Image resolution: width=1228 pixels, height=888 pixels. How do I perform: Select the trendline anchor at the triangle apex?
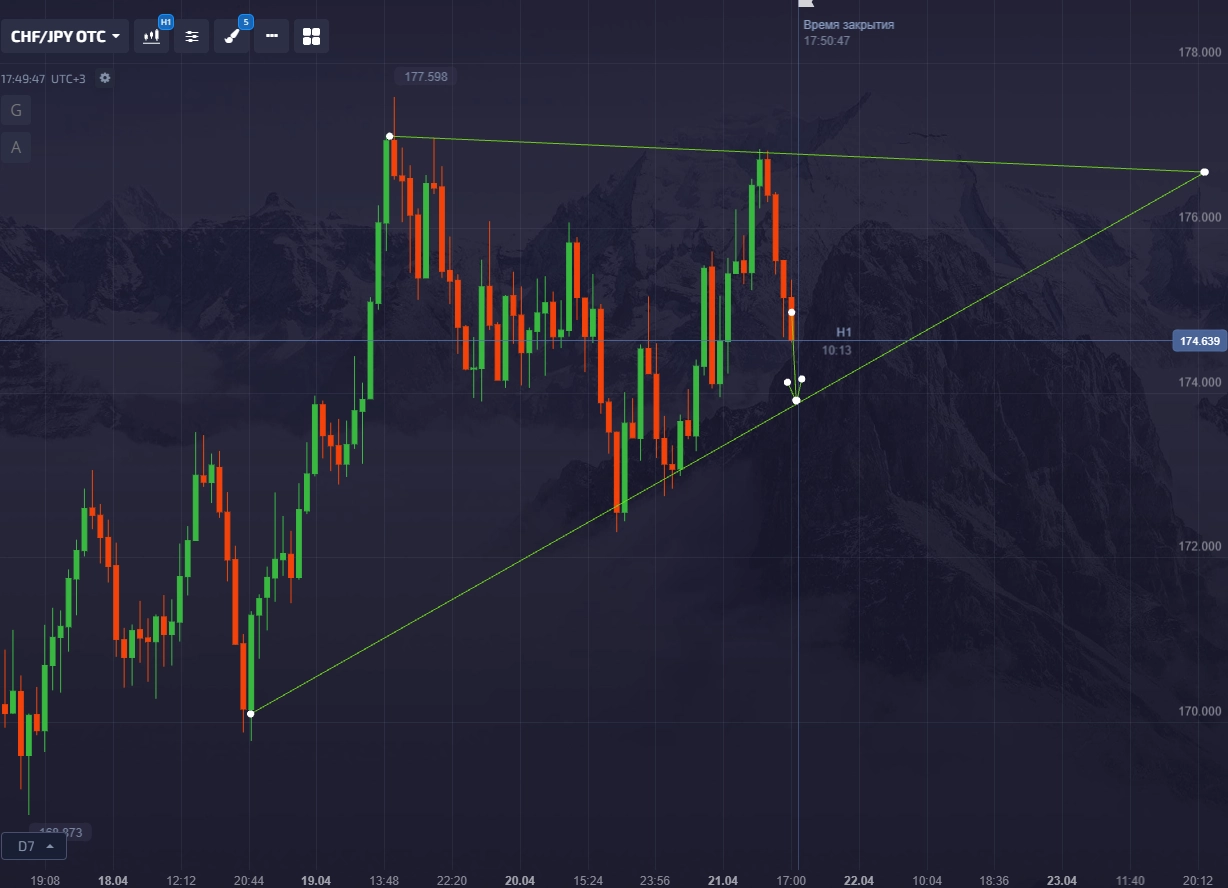click(x=1204, y=172)
